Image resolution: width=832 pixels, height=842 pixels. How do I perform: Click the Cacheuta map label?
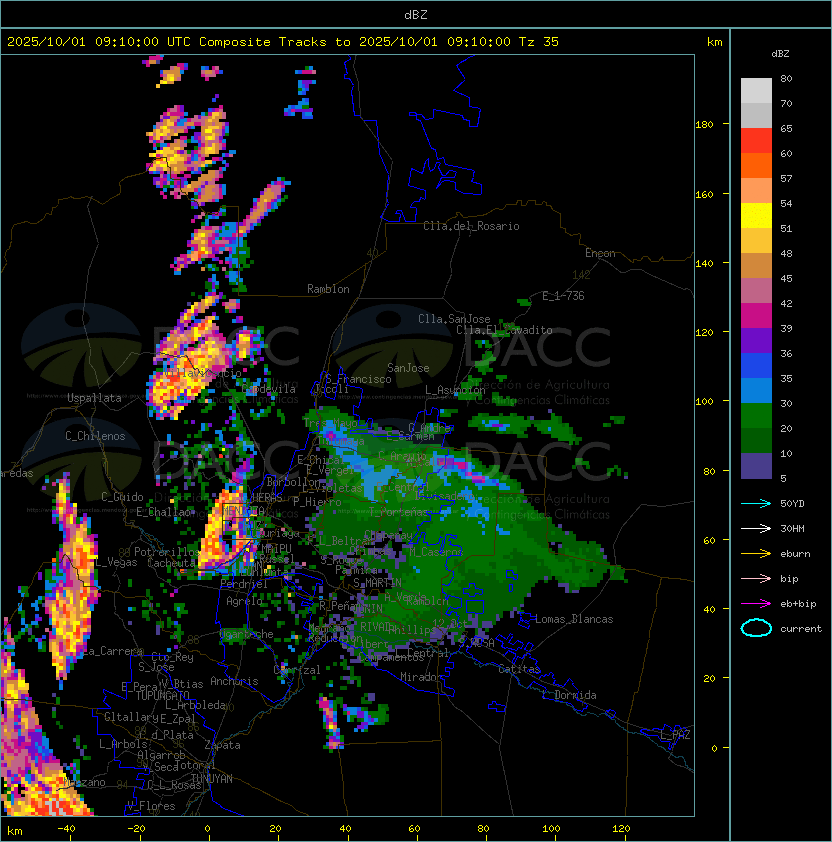171,563
